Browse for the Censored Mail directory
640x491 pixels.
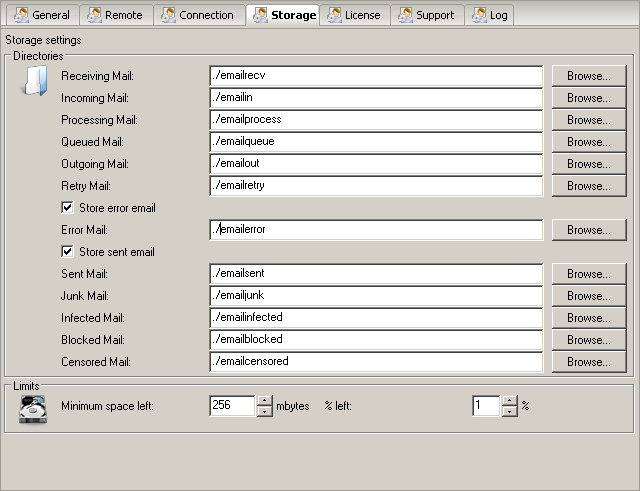tap(588, 362)
